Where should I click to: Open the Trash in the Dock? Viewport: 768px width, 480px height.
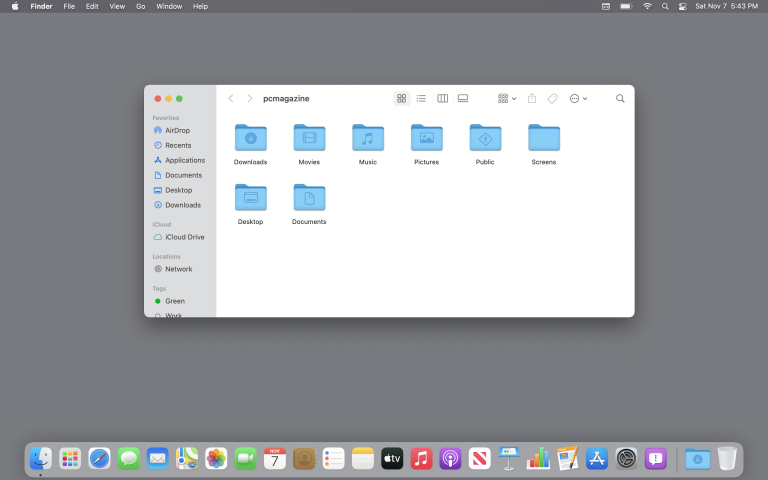click(727, 458)
